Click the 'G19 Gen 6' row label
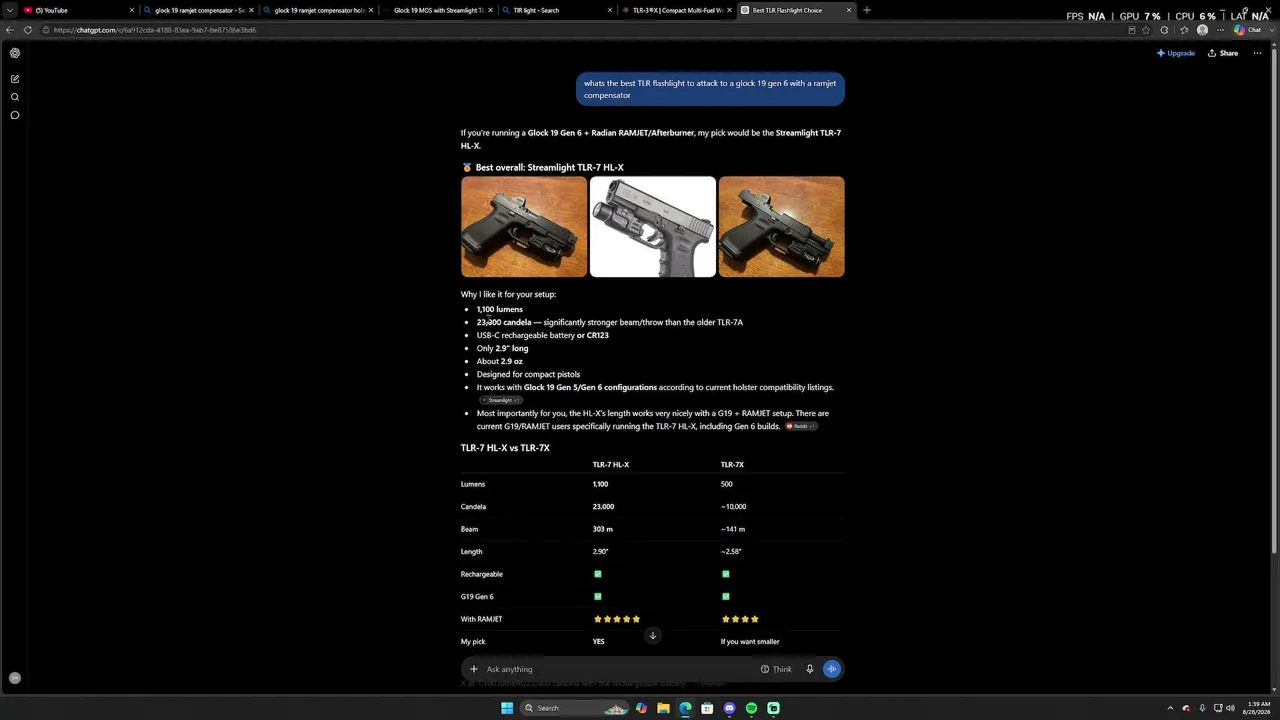This screenshot has width=1280, height=720. coord(477,597)
